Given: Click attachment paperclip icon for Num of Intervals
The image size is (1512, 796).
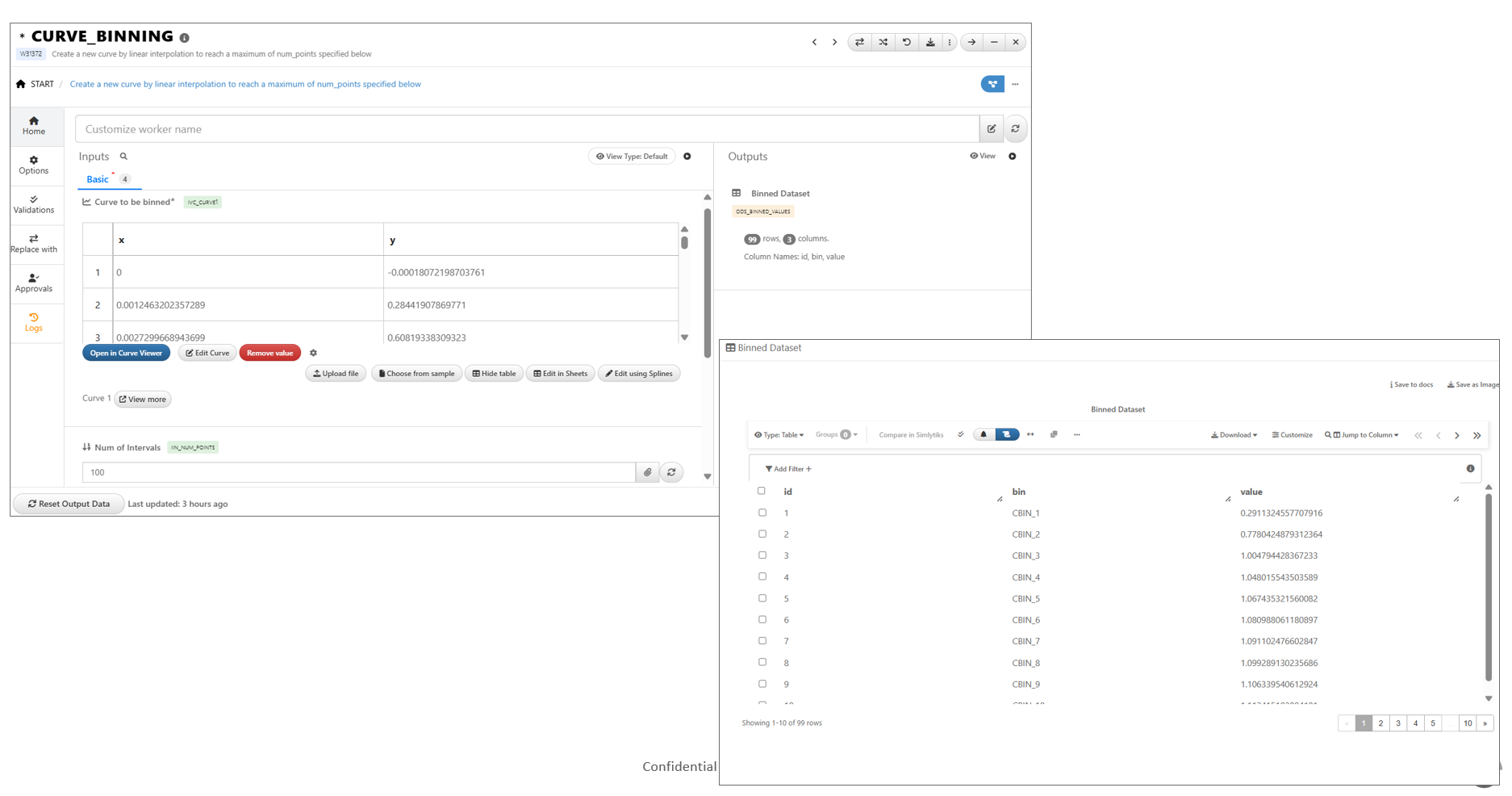Looking at the screenshot, I should 648,472.
